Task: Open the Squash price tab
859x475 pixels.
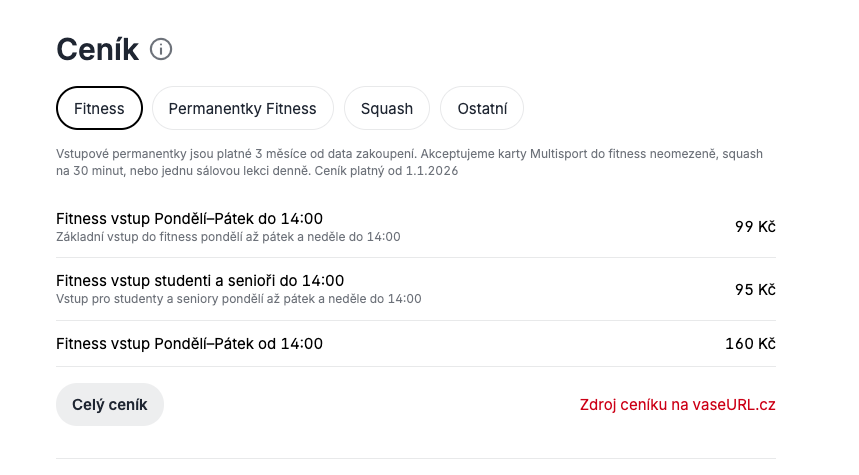Action: 387,109
